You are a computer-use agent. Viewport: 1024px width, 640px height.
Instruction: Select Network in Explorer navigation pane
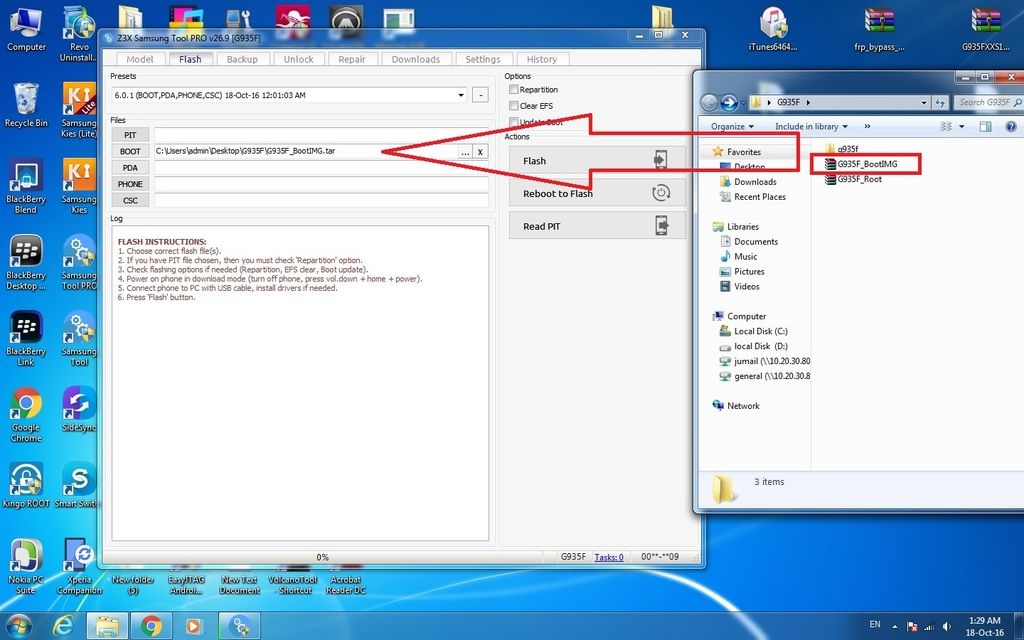click(x=736, y=406)
